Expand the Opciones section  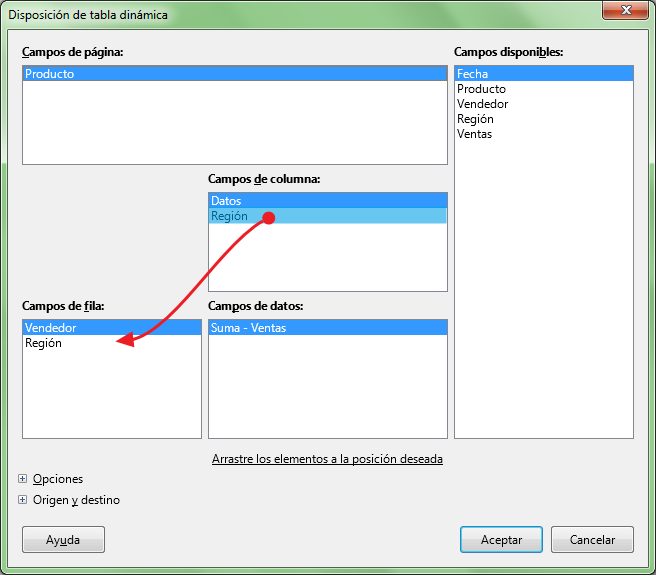(23, 479)
